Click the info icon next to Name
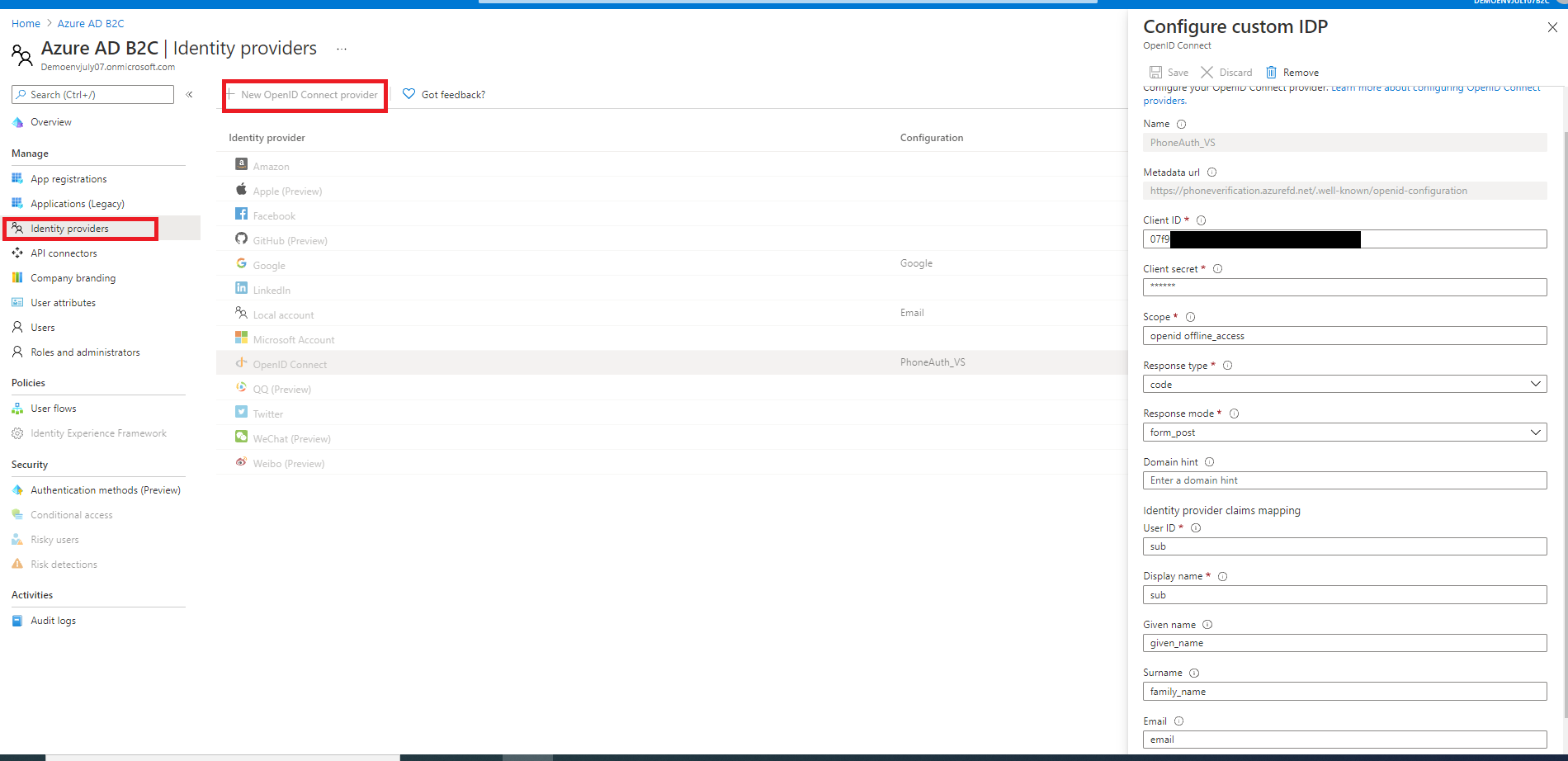1568x761 pixels. pyautogui.click(x=1181, y=125)
